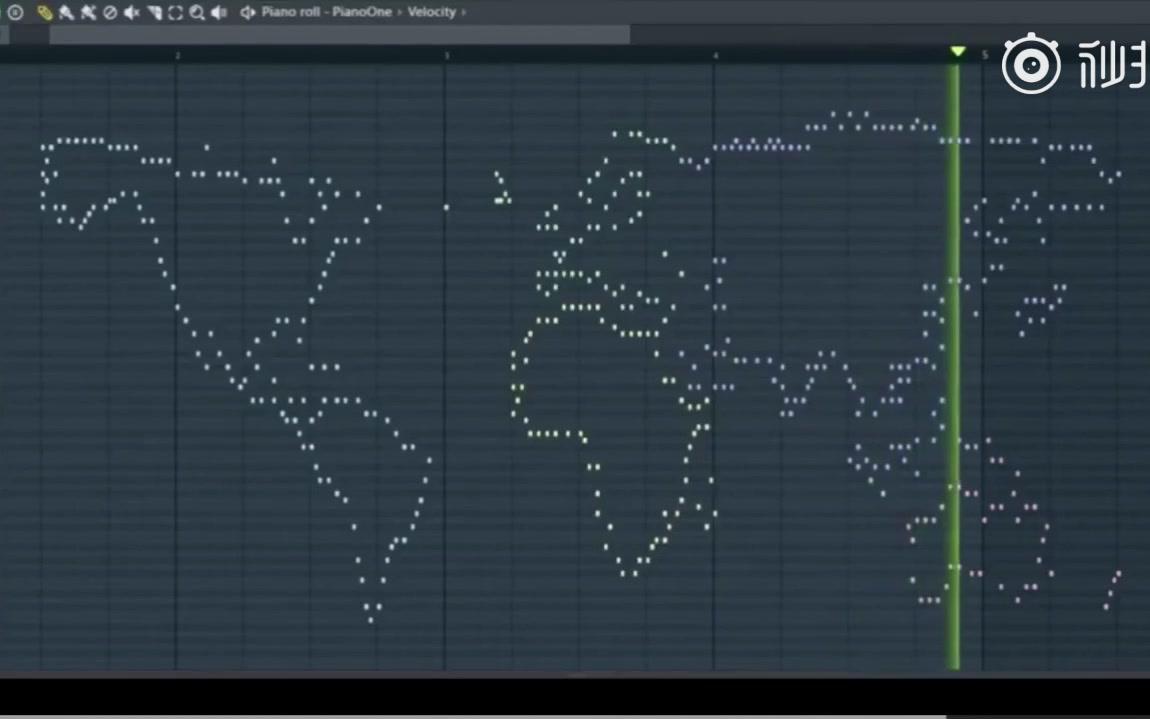Image resolution: width=1150 pixels, height=719 pixels.
Task: Select the Delete tool
Action: [110, 12]
